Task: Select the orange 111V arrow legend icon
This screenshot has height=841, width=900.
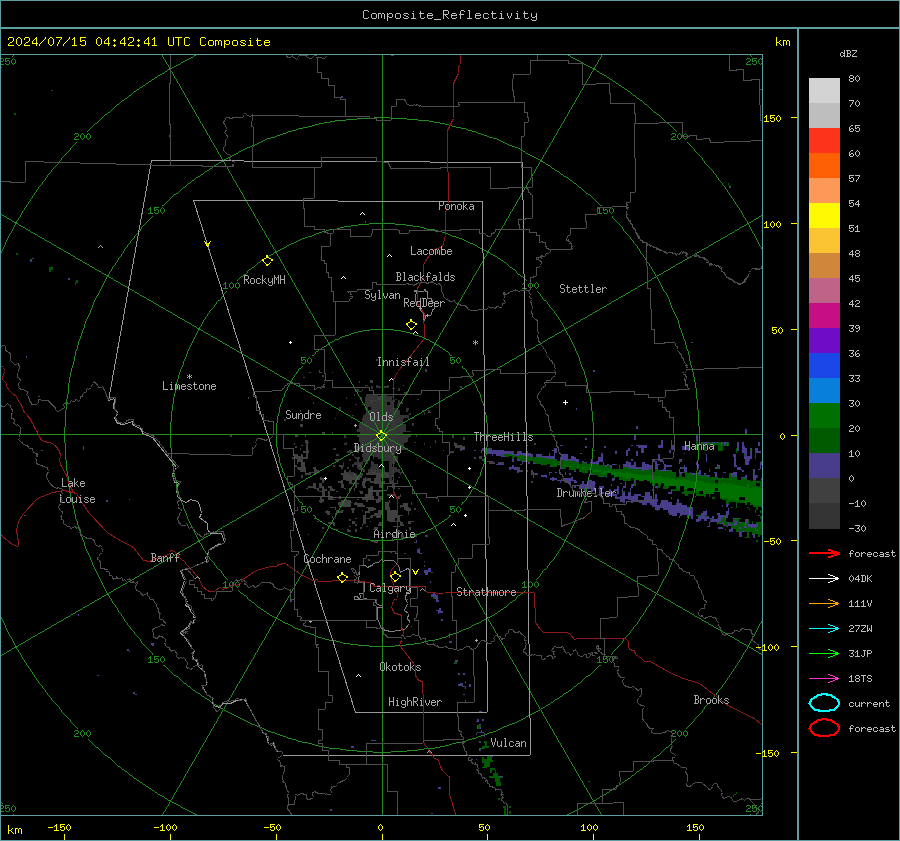Action: 824,603
